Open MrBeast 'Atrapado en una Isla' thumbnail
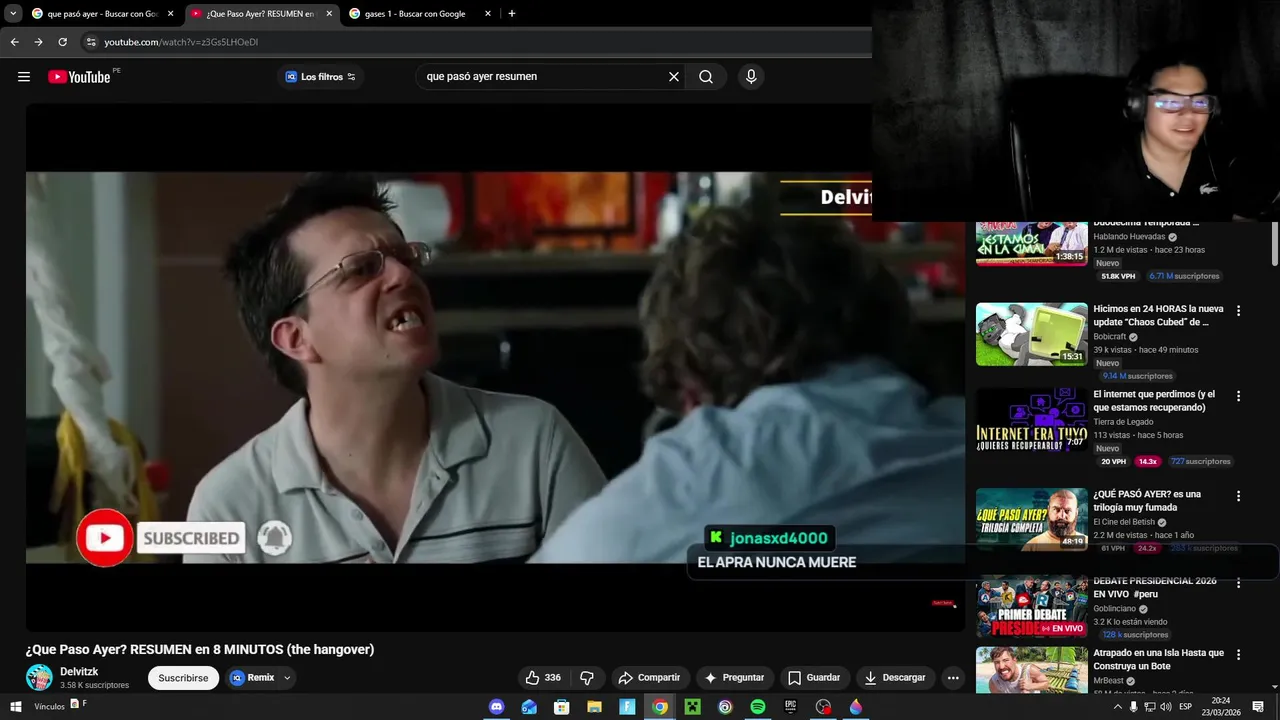1280x720 pixels. [x=1031, y=670]
